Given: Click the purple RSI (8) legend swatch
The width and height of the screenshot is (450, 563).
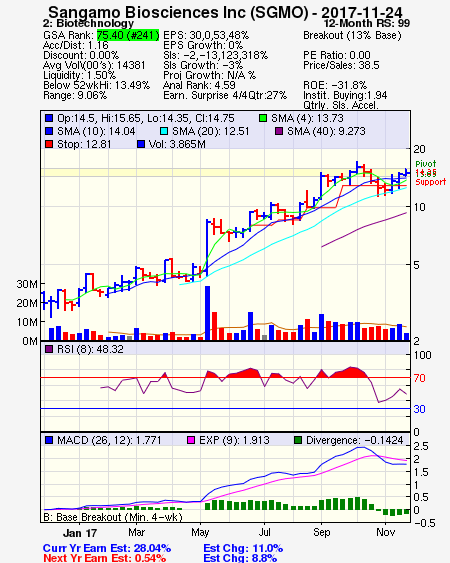Looking at the screenshot, I should 49,349.
